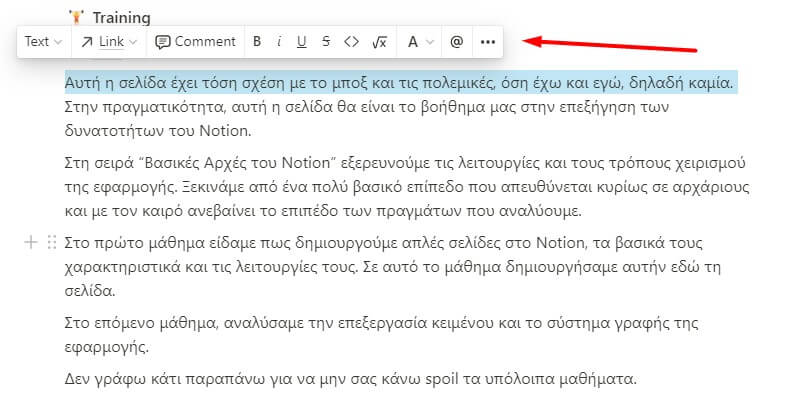Mark selection as inline code

pyautogui.click(x=351, y=42)
